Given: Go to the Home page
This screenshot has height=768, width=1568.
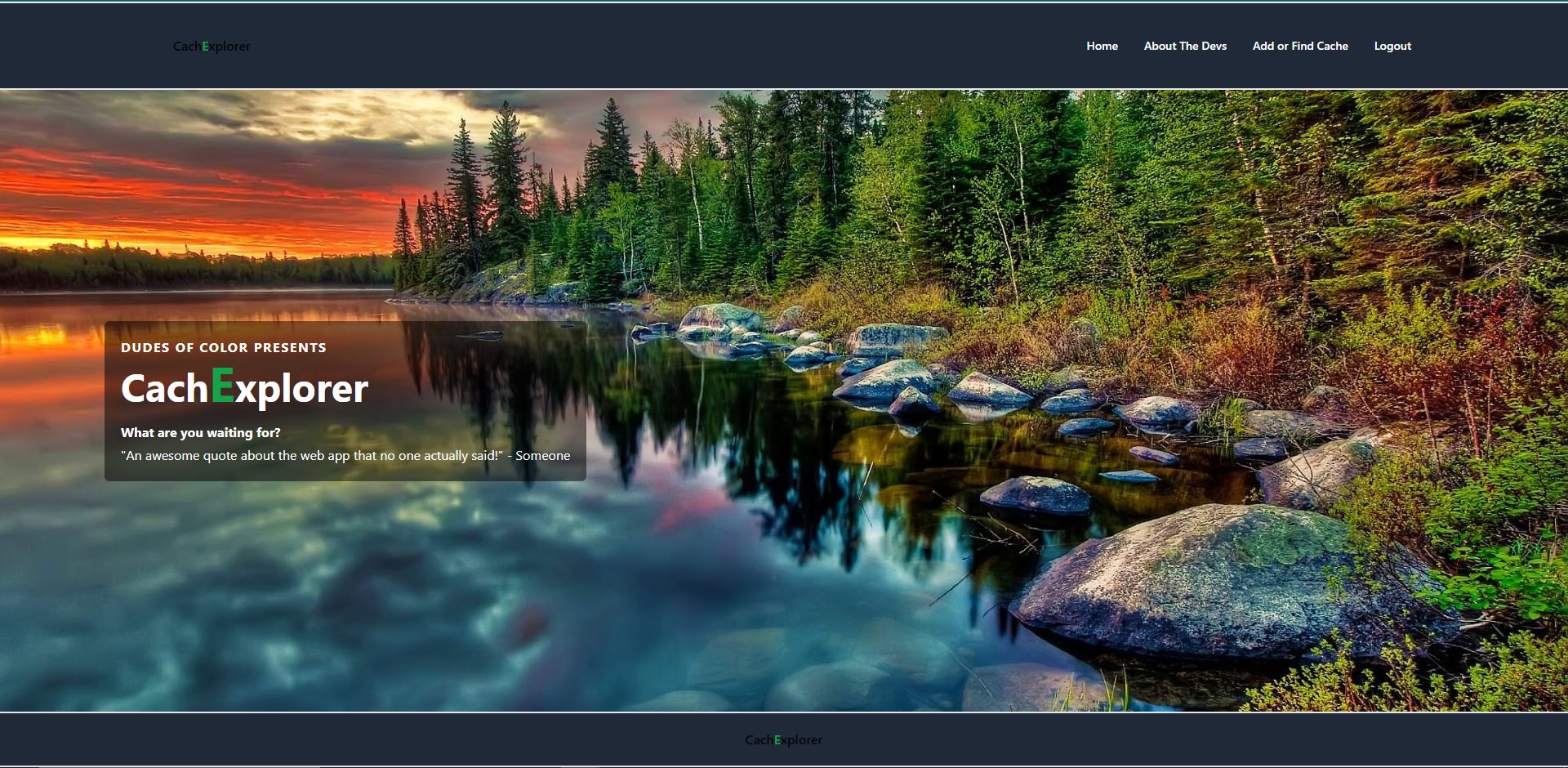Looking at the screenshot, I should tap(1102, 47).
